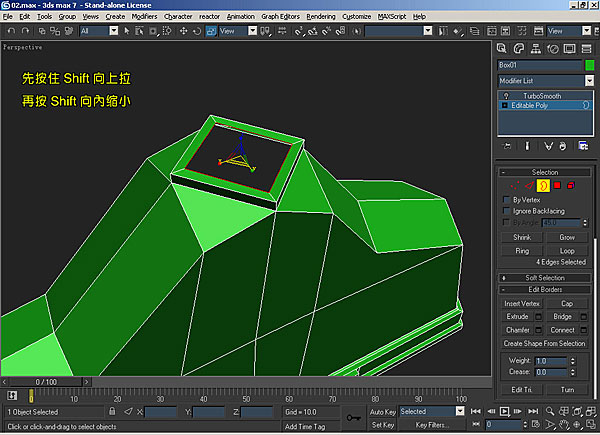This screenshot has height=435, width=600.
Task: Open Configure Modifier Sets icon
Action: click(x=583, y=146)
